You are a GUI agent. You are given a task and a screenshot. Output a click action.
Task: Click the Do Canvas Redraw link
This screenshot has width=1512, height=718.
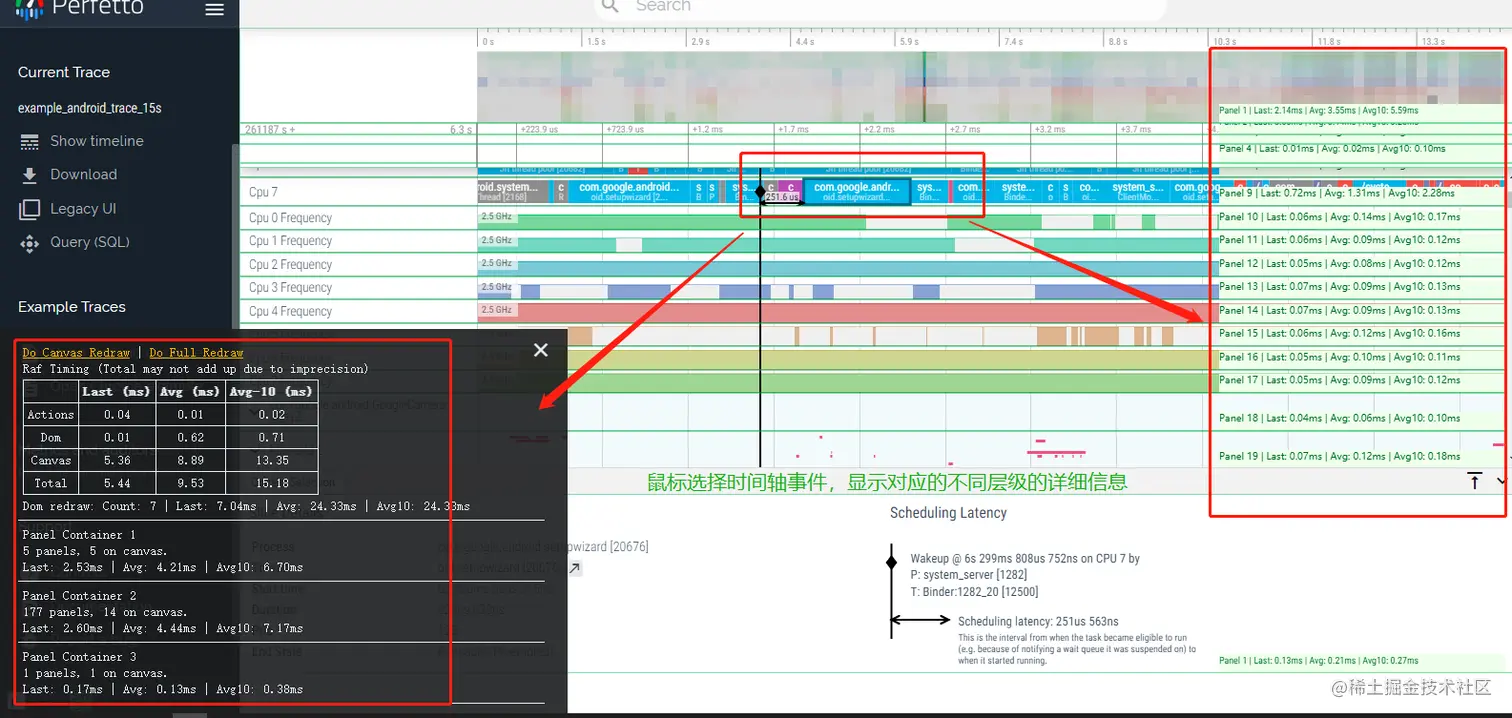pos(76,352)
